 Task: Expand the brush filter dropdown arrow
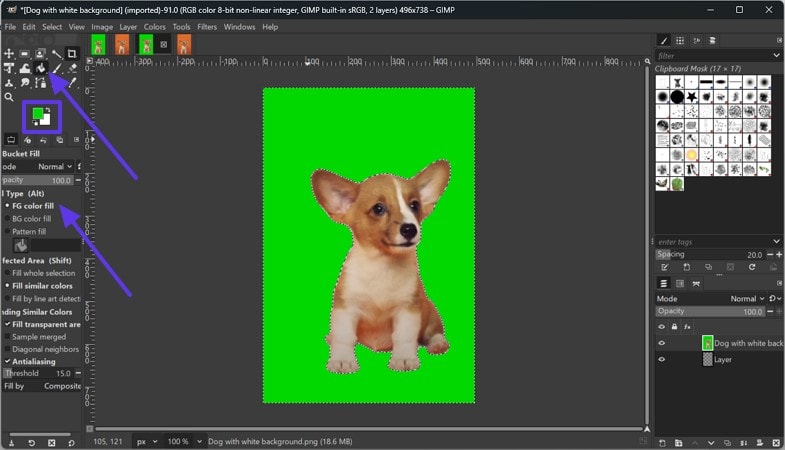(776, 56)
